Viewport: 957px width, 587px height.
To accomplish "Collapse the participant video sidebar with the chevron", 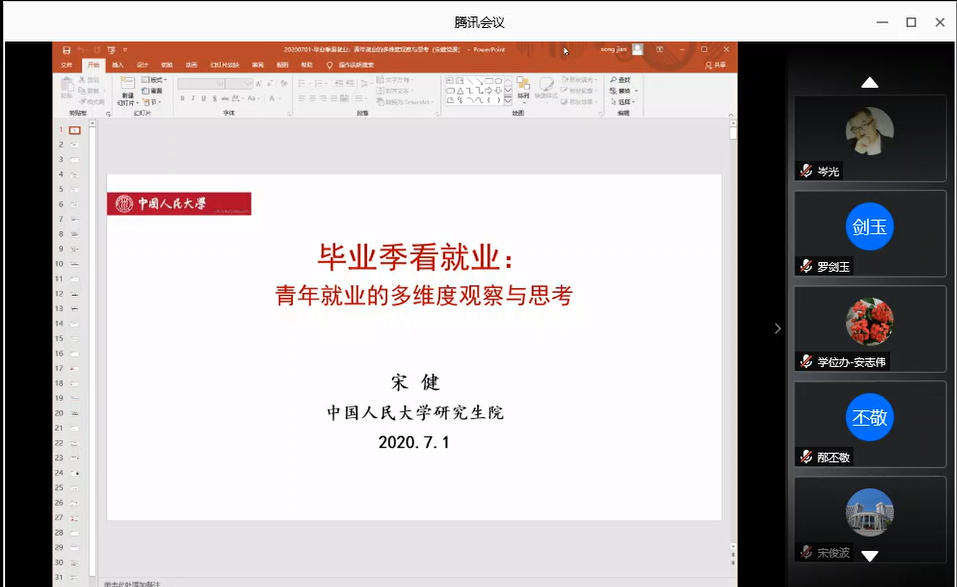I will (x=778, y=329).
